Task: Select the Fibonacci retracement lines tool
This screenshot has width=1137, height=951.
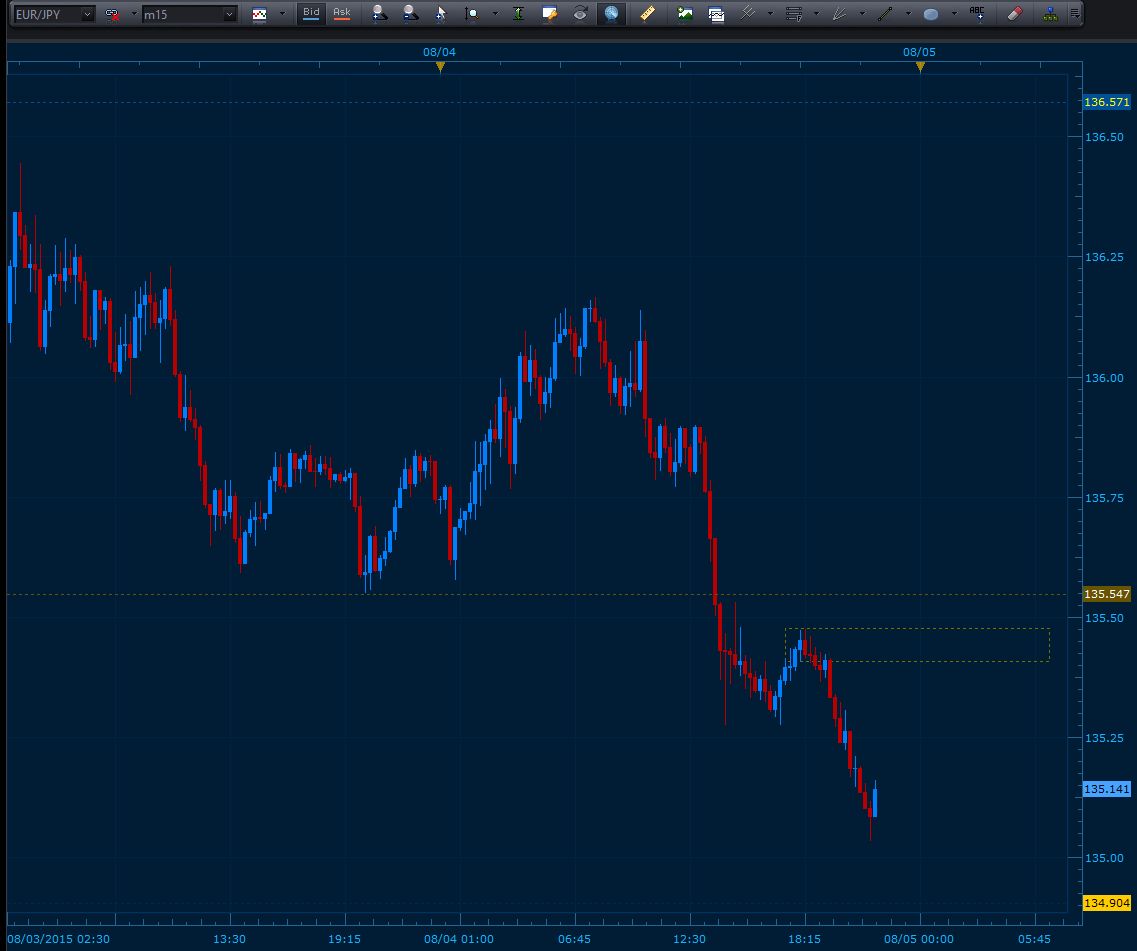Action: [794, 14]
